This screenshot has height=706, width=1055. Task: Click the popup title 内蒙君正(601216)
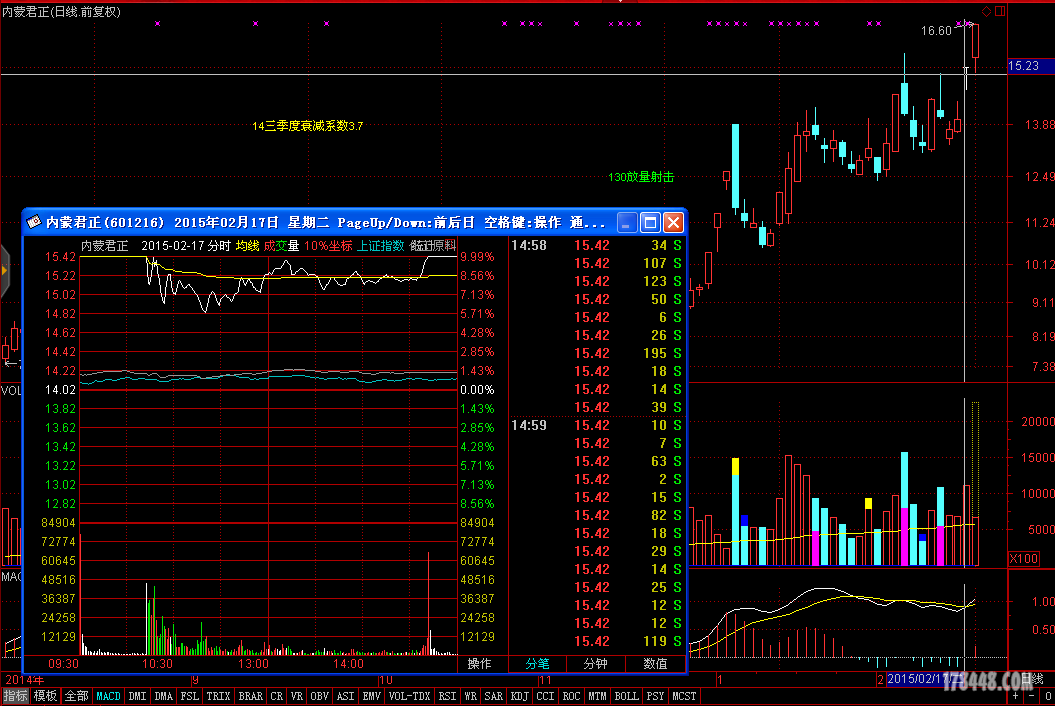pos(105,222)
